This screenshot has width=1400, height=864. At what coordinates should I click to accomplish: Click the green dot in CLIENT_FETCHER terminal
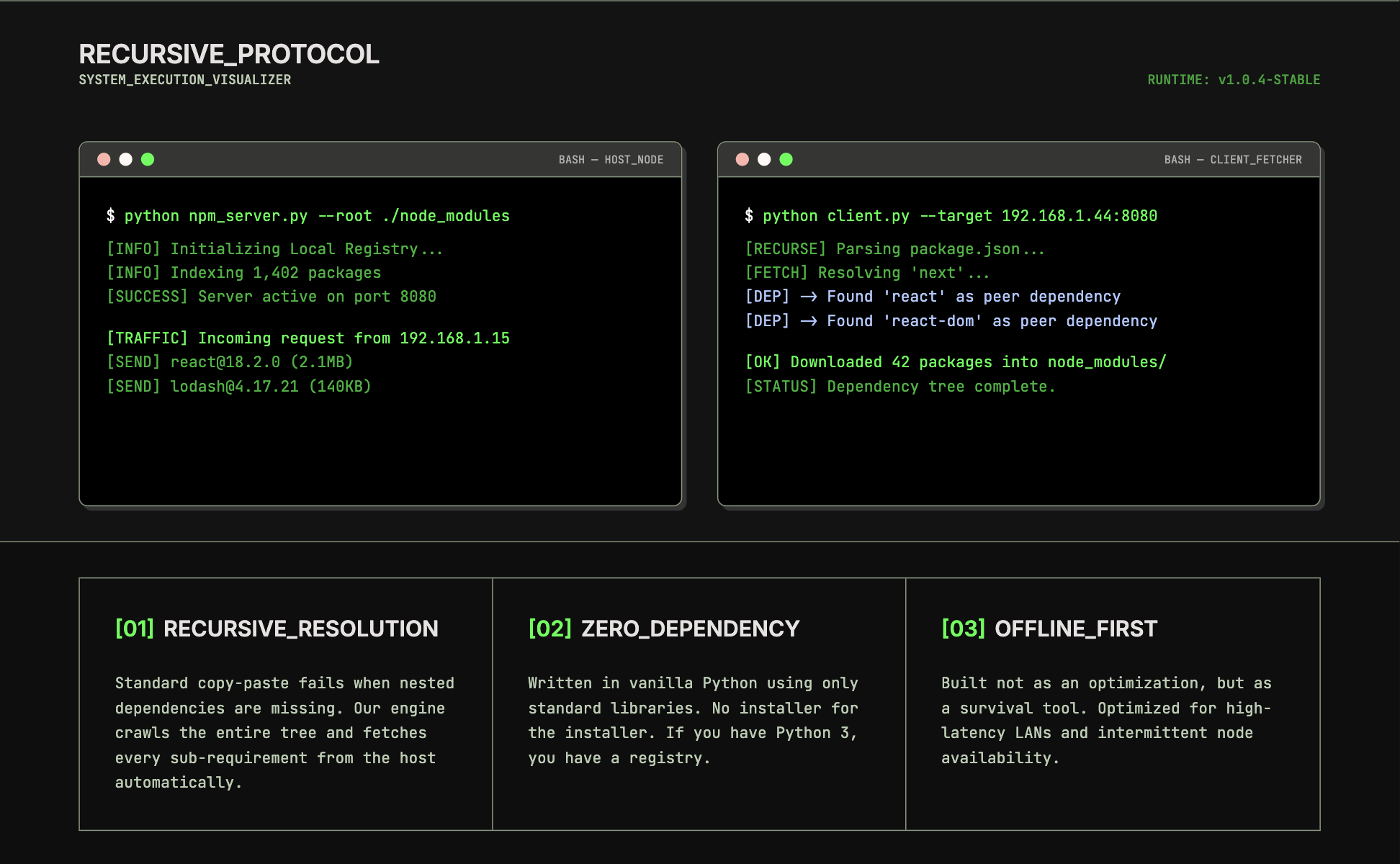point(786,159)
